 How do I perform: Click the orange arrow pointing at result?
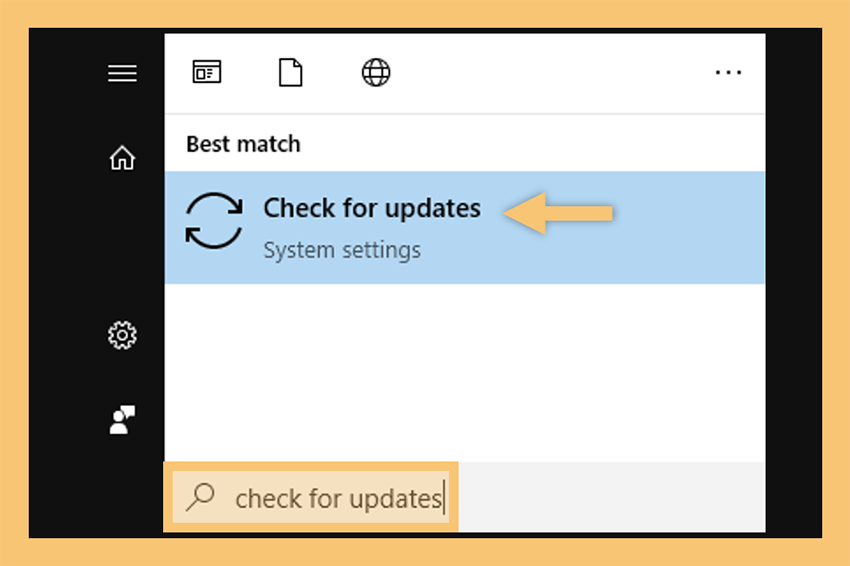(558, 213)
